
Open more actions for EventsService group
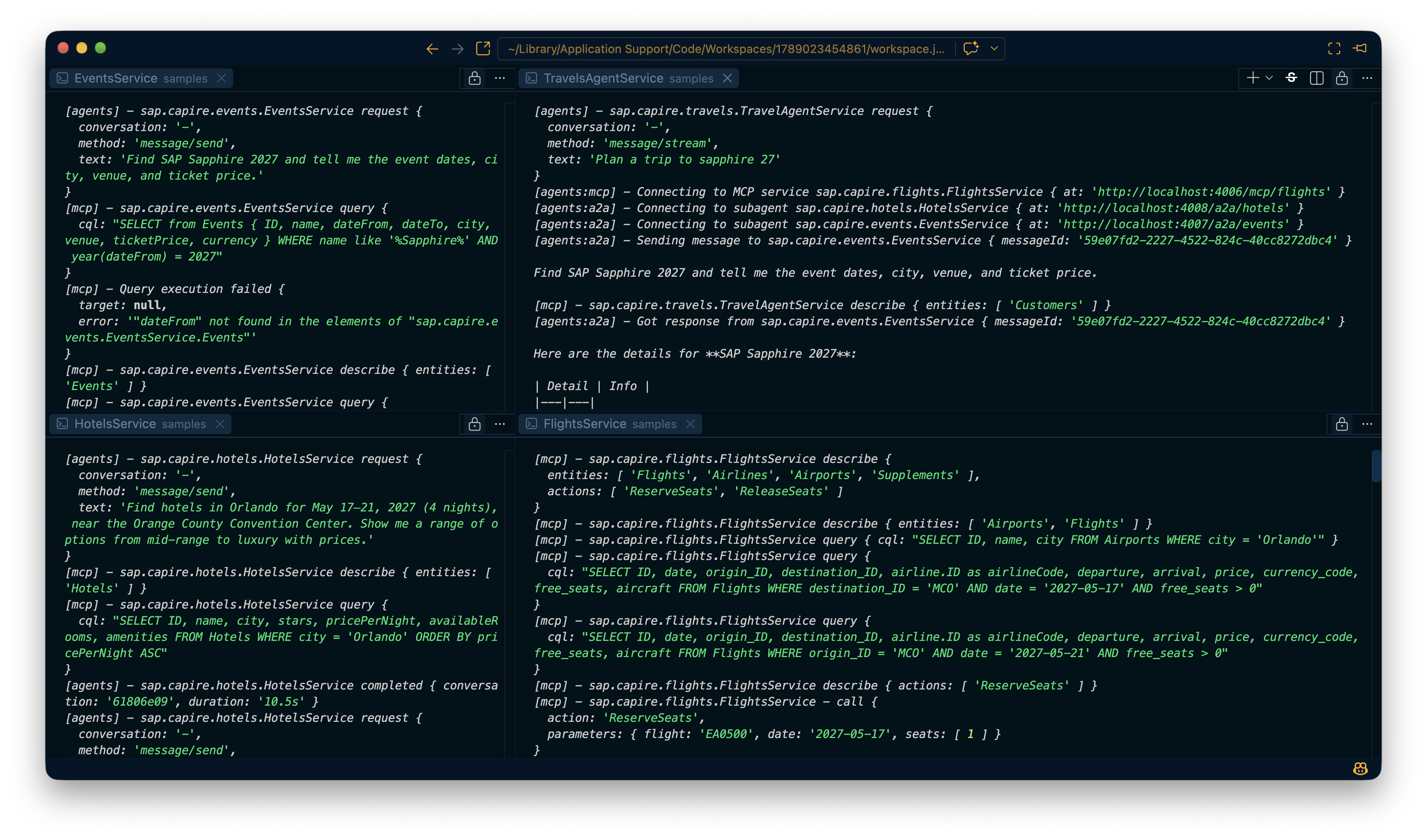pyautogui.click(x=500, y=78)
